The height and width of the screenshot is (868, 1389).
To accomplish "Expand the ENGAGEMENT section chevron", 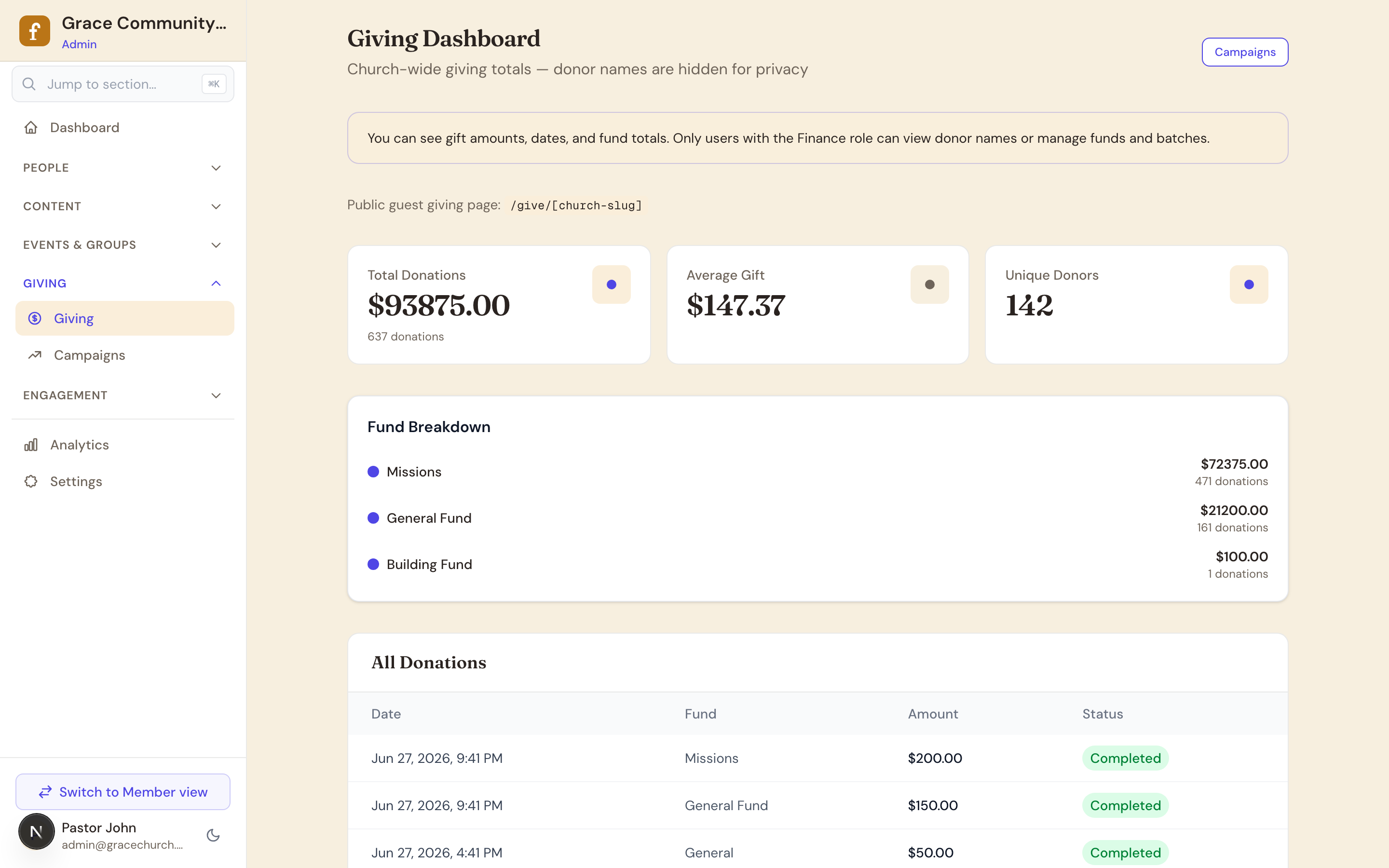I will [x=216, y=395].
